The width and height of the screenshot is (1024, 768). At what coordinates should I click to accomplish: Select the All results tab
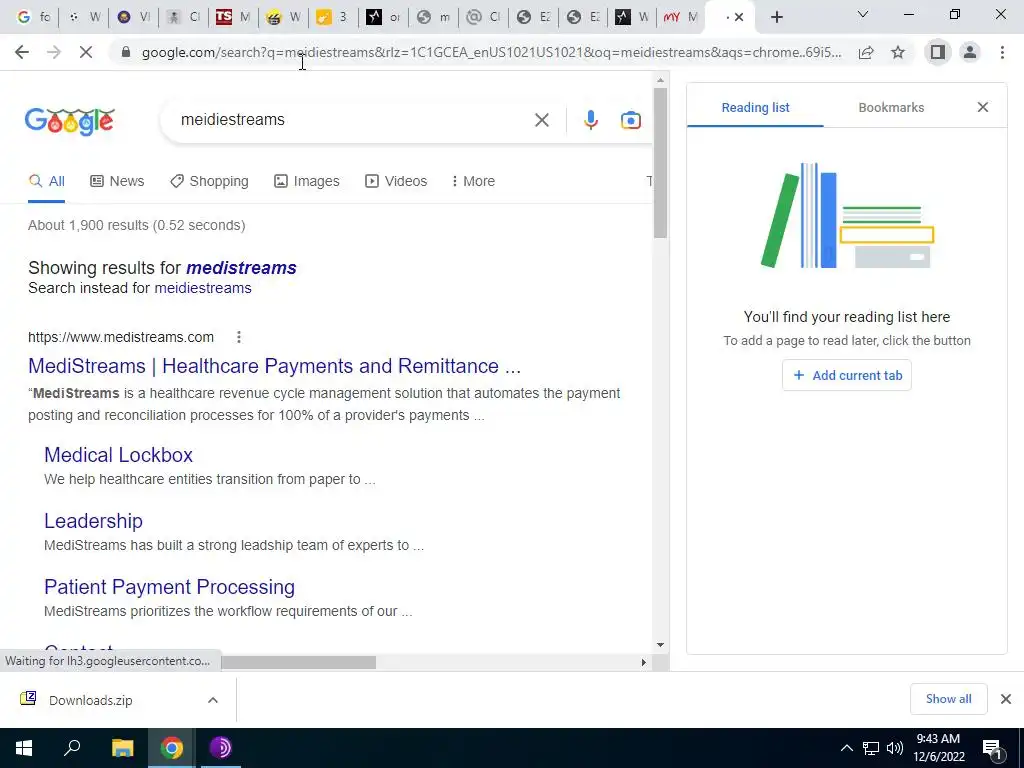46,181
